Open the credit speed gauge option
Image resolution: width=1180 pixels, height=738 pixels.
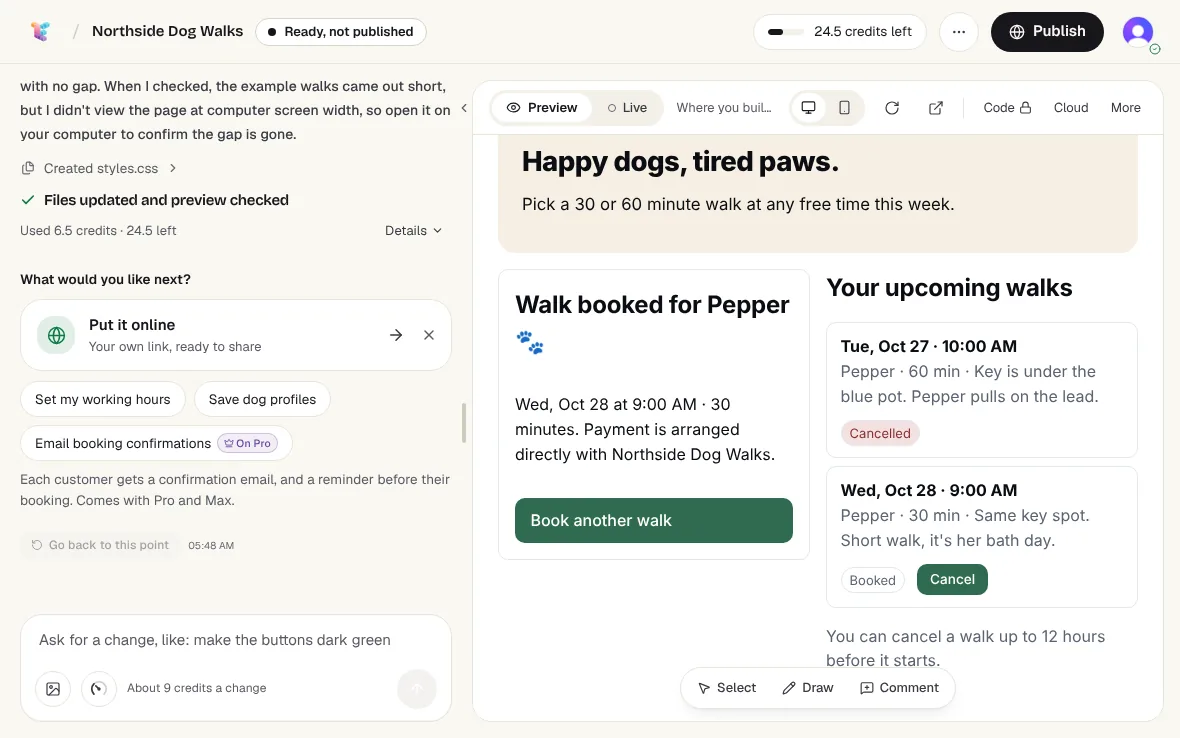[x=99, y=688]
